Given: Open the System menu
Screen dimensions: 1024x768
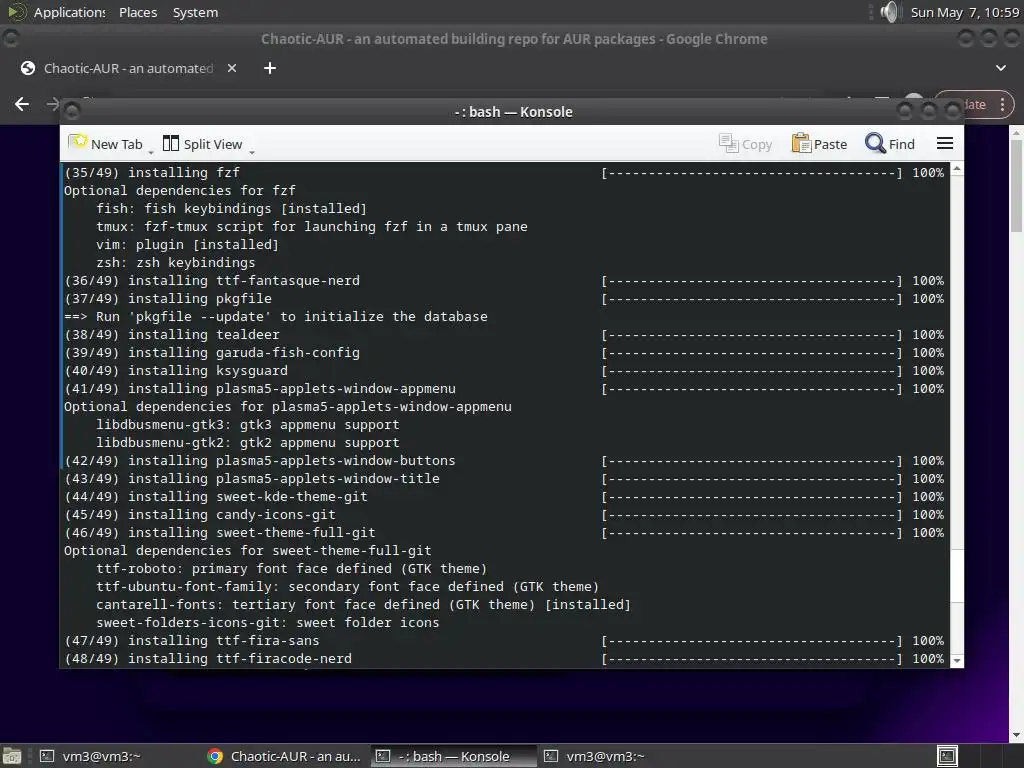Looking at the screenshot, I should point(195,12).
